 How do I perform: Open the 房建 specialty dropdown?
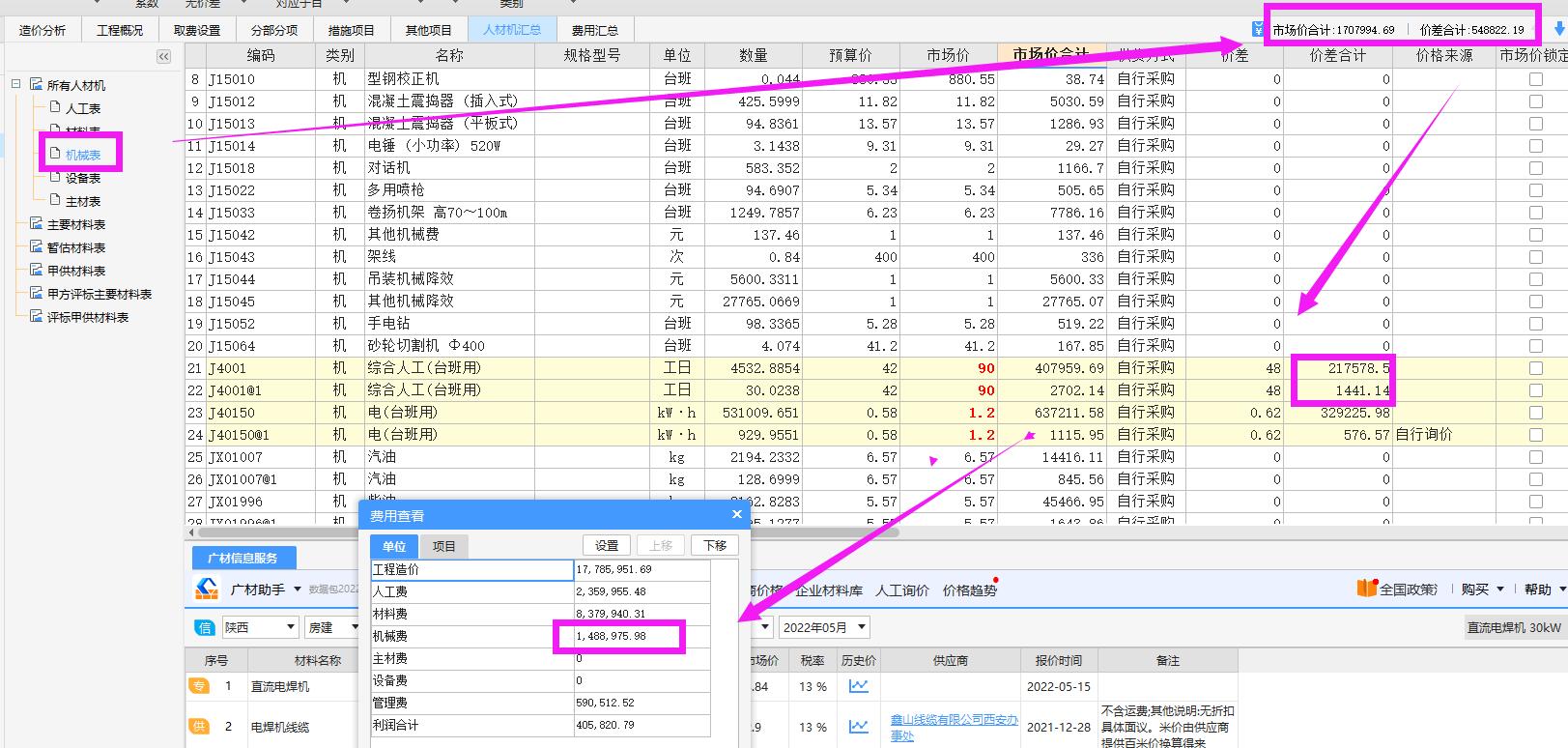tap(332, 627)
